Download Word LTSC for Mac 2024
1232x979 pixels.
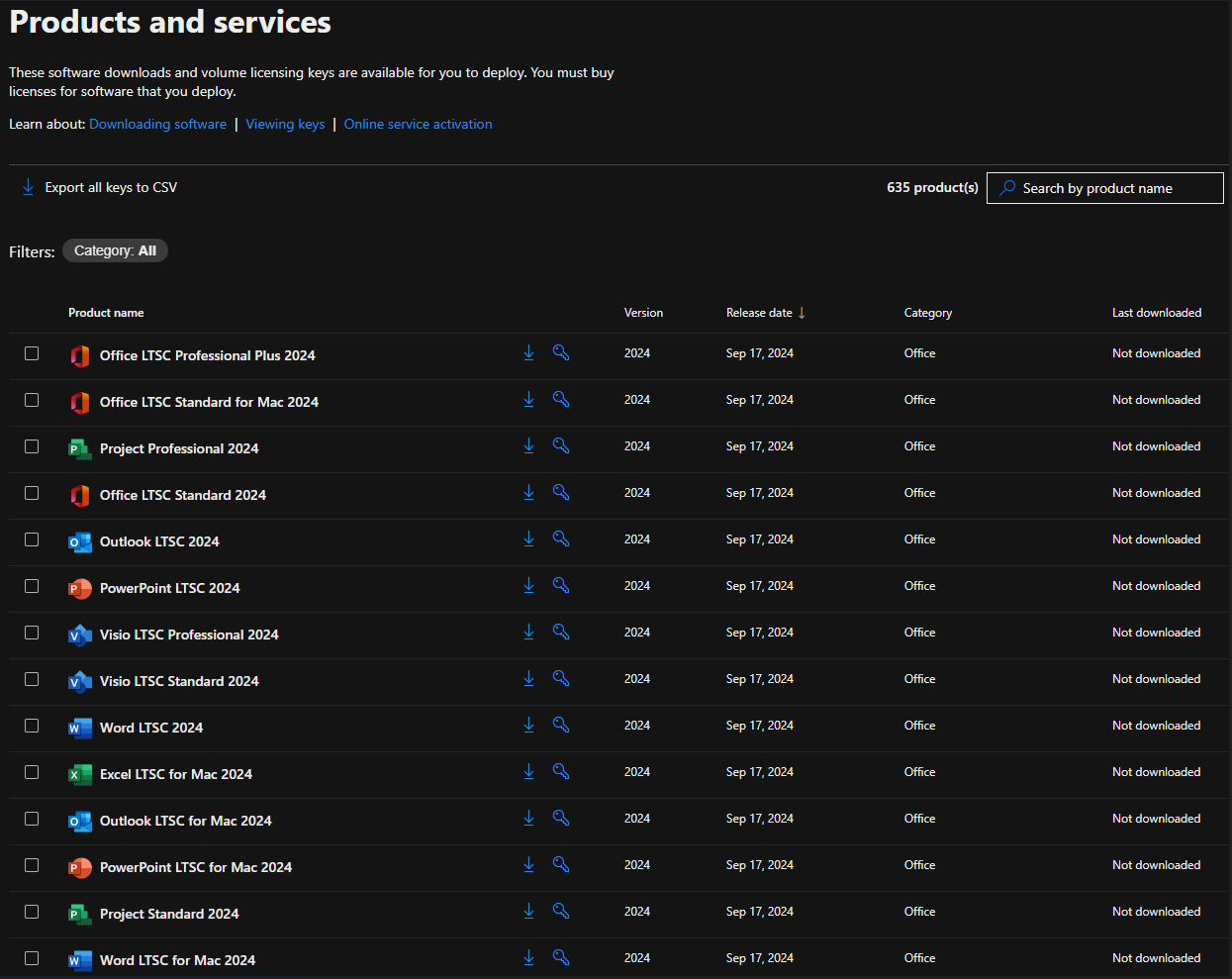coord(528,957)
